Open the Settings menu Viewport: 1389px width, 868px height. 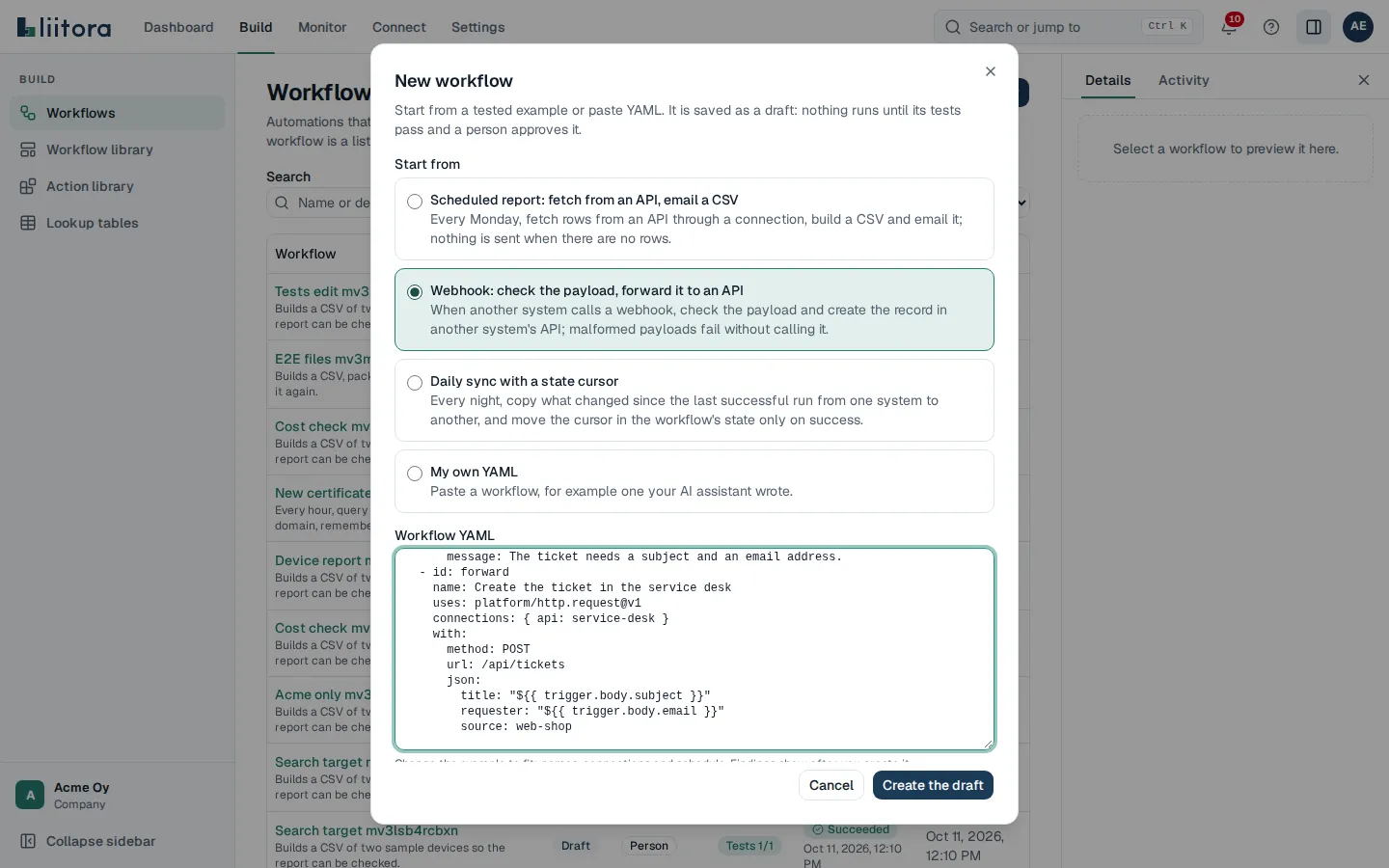tap(478, 27)
